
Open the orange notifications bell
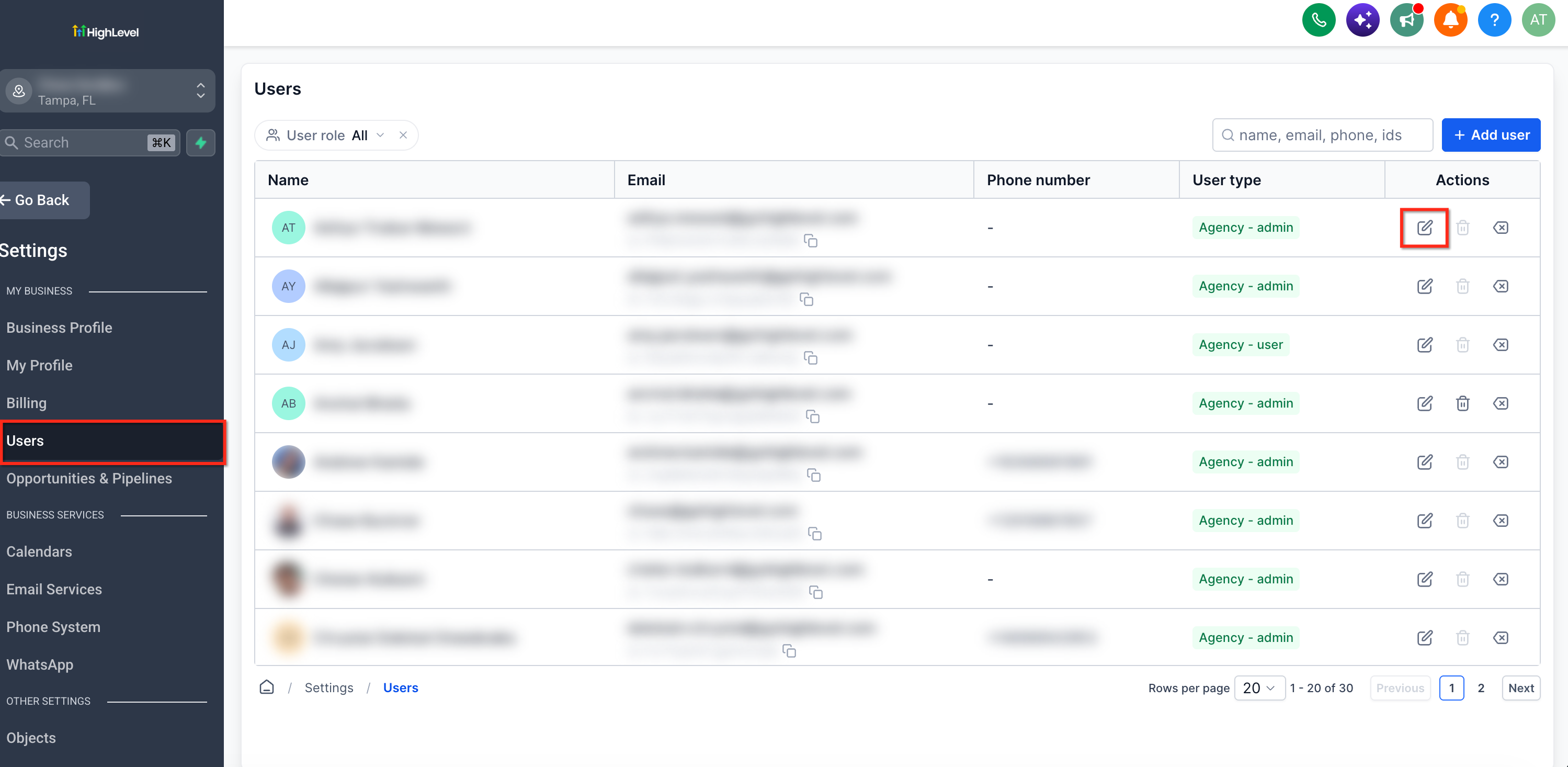tap(1450, 20)
